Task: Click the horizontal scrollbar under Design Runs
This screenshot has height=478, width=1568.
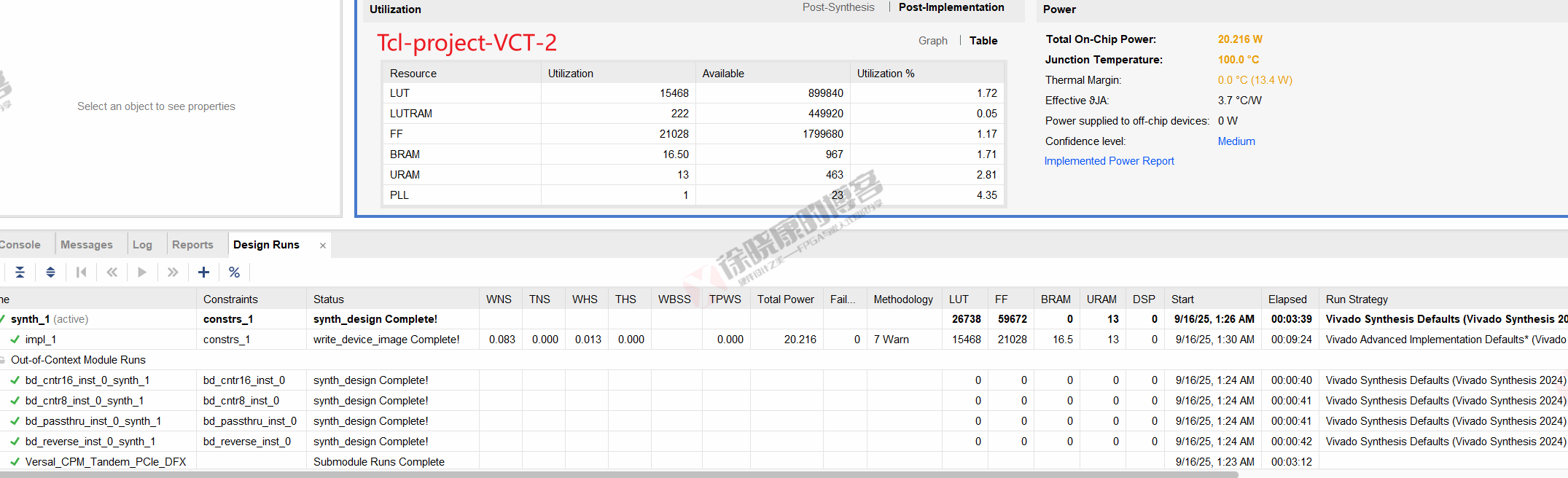Action: [x=619, y=474]
